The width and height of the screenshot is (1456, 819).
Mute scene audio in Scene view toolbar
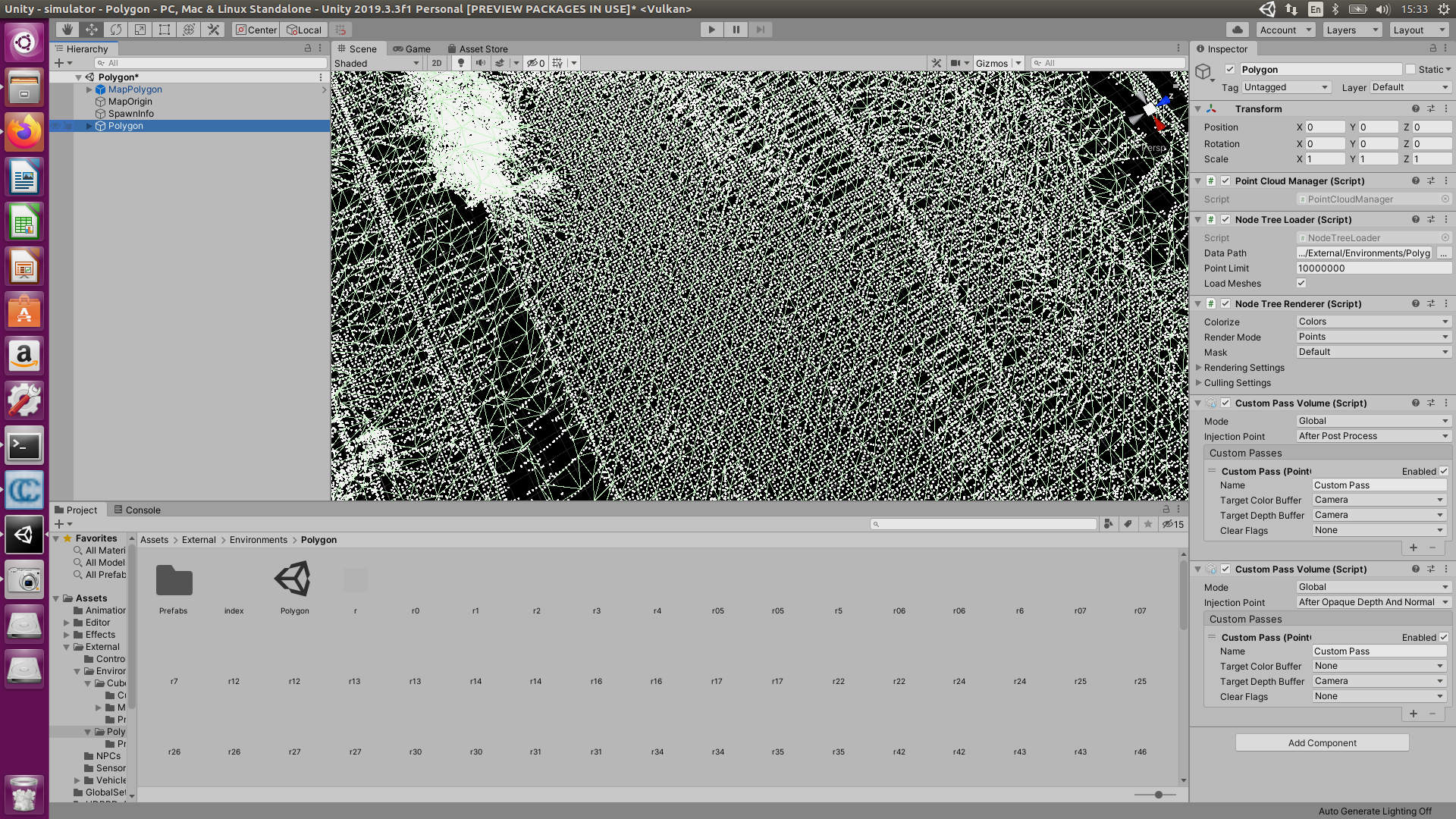(x=480, y=63)
